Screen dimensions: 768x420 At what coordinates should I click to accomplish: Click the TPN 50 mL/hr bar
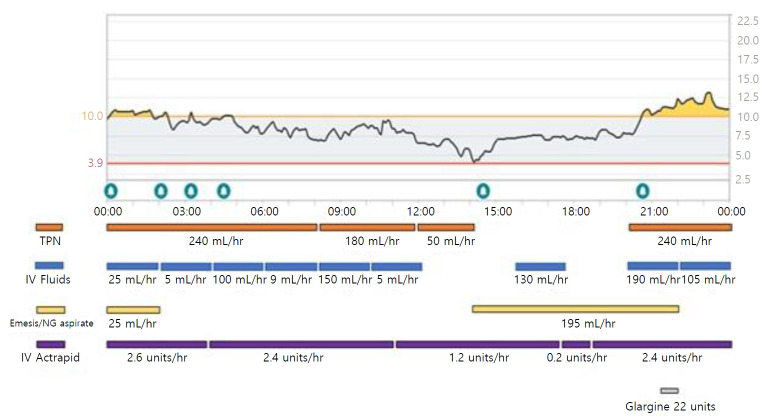pyautogui.click(x=446, y=227)
